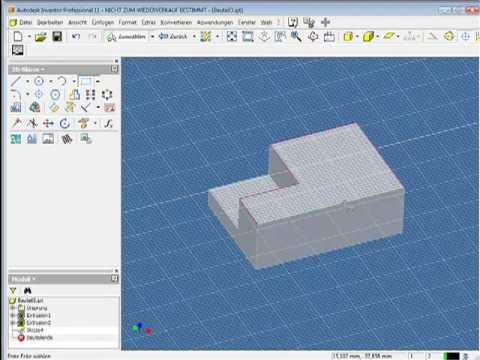Open the Zurück button dropdown arrow
The image size is (480, 360).
coord(194,36)
